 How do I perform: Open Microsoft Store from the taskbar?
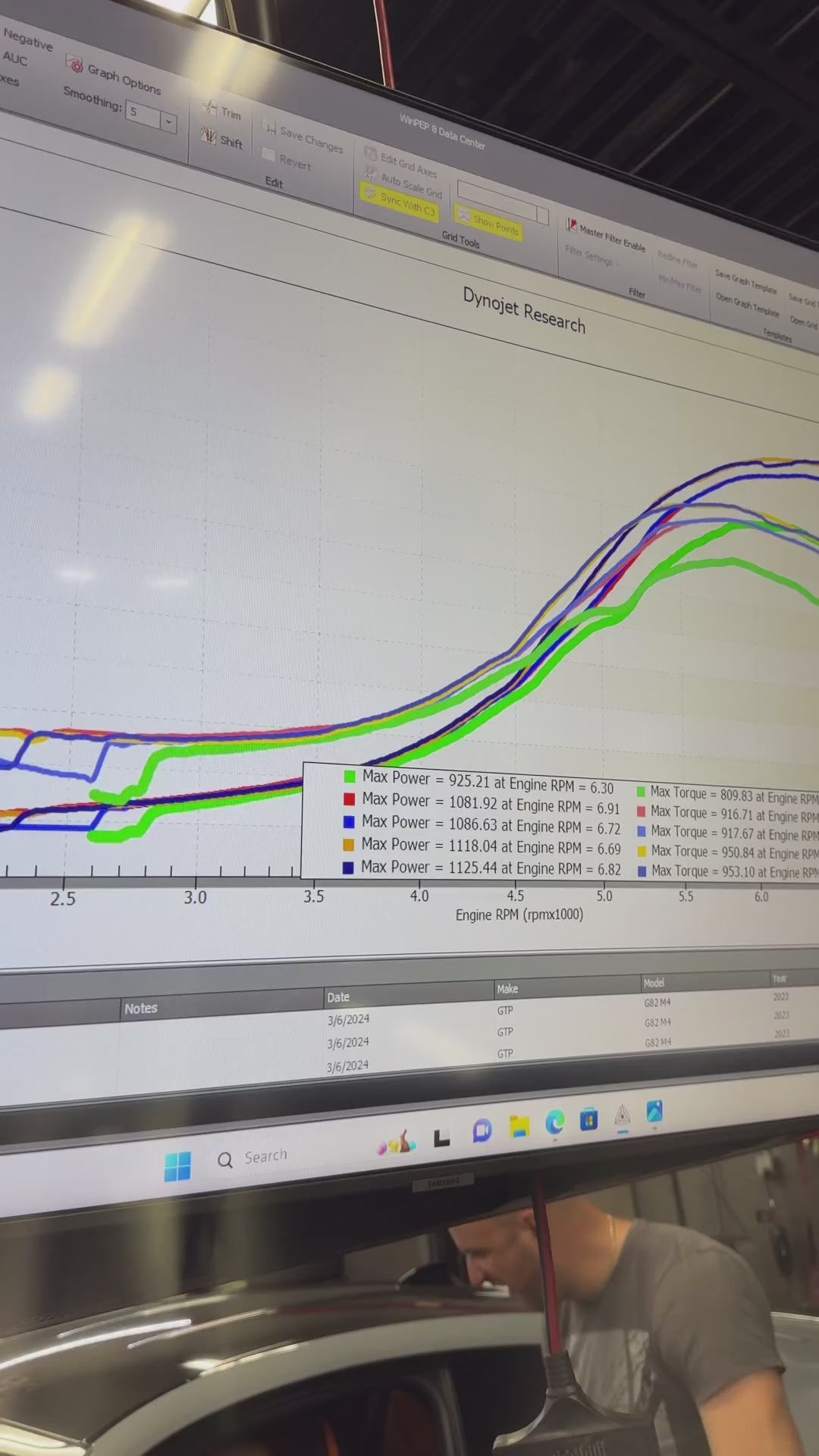coord(589,1119)
